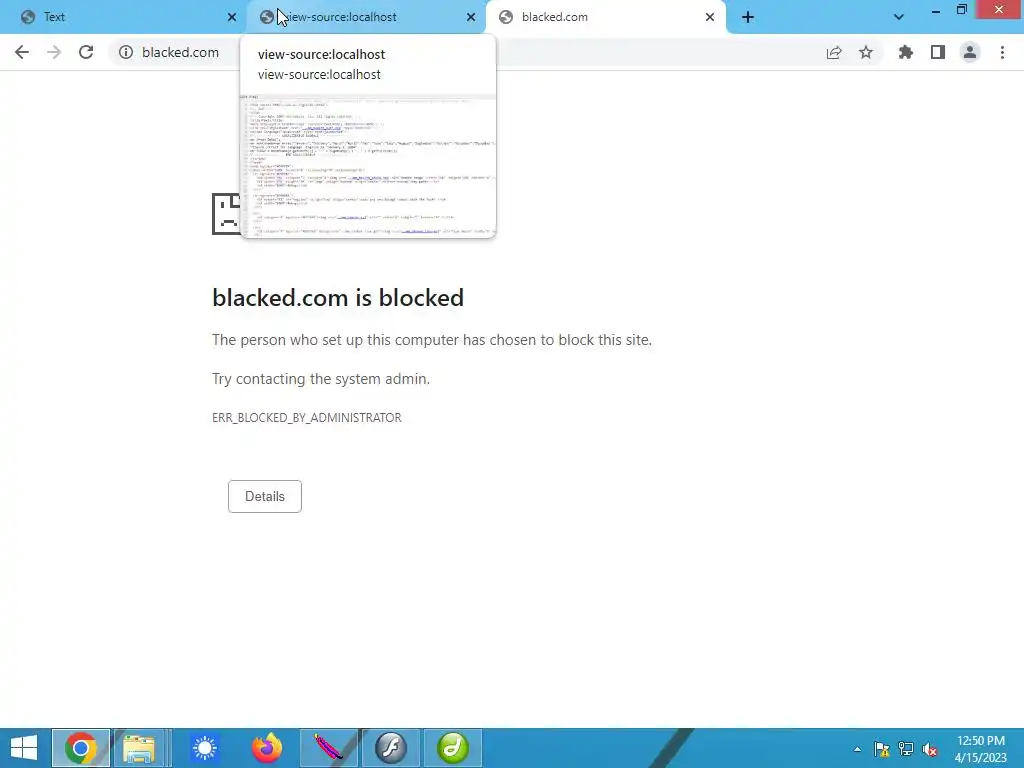
Task: Switch to the view-source:localhost tab
Action: [x=366, y=17]
